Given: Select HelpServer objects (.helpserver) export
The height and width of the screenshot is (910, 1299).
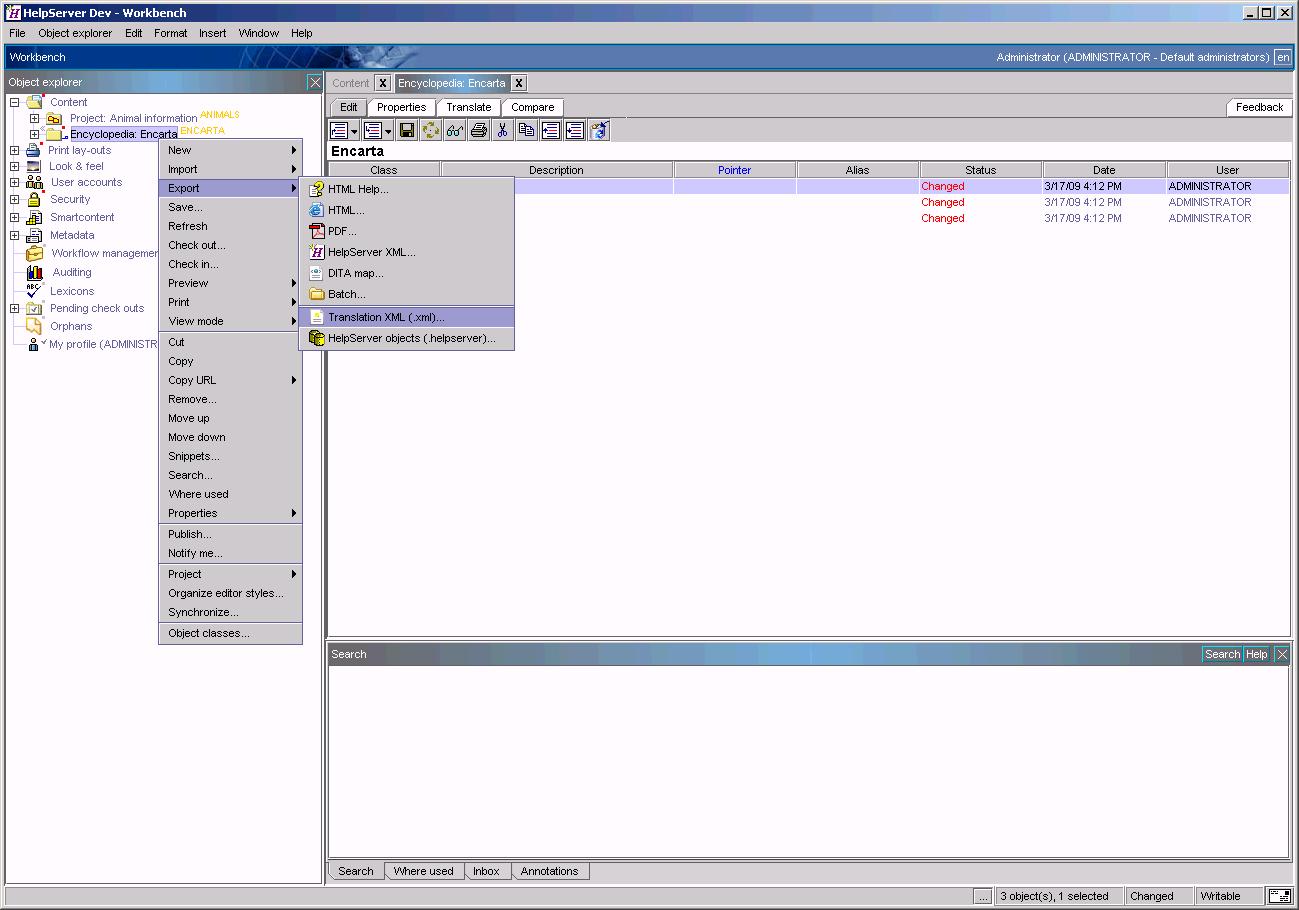Looking at the screenshot, I should tap(407, 338).
